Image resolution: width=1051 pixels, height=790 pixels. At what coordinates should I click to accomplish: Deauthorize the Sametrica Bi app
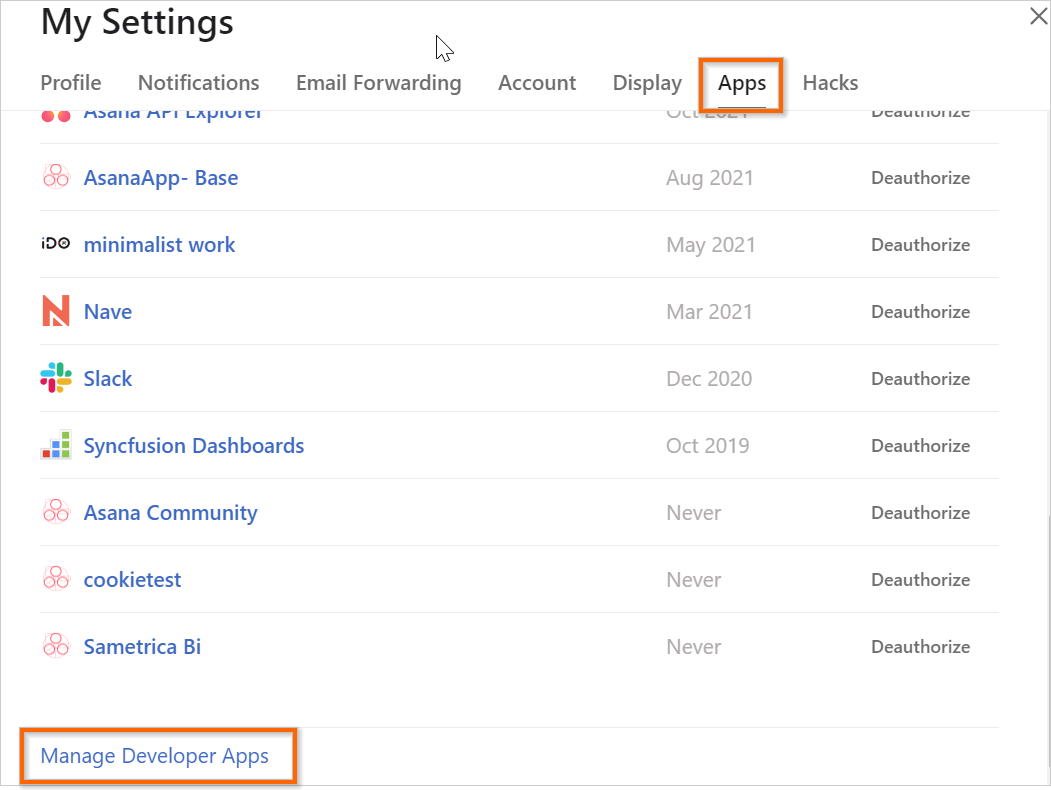(x=920, y=647)
